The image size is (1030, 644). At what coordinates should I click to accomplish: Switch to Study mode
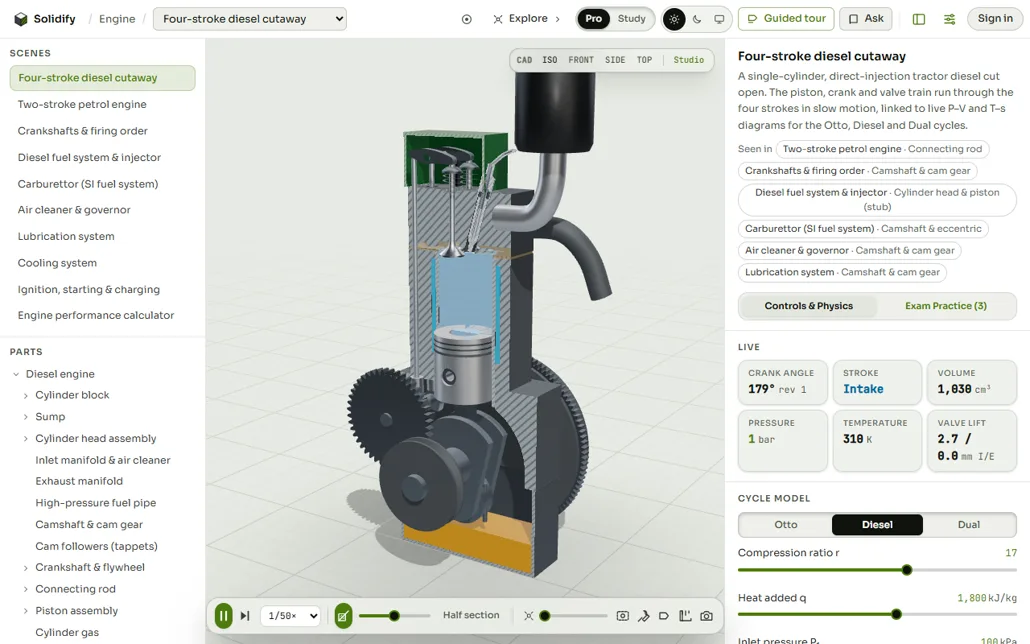(631, 18)
